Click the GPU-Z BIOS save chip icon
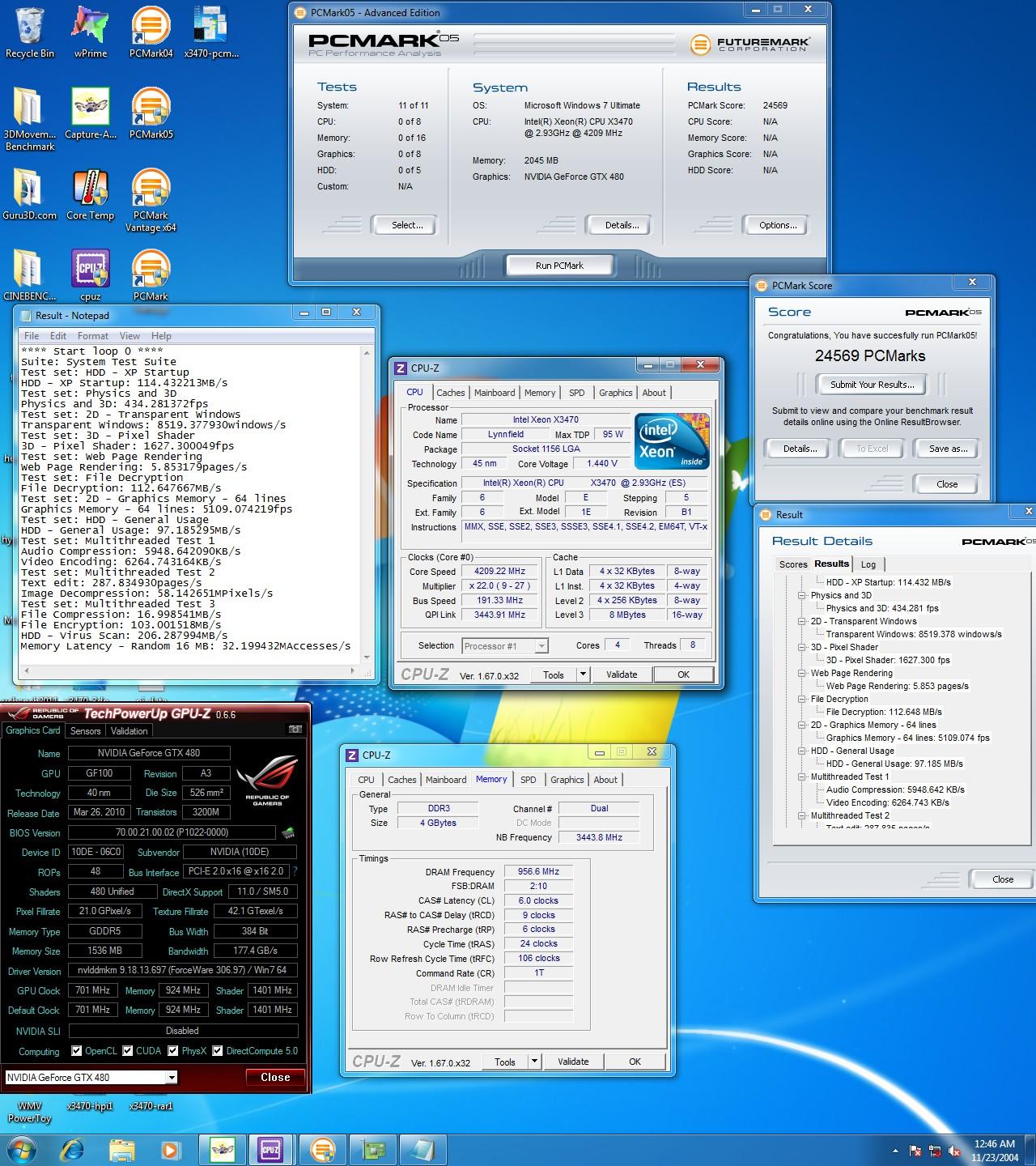Viewport: 1036px width, 1166px height. click(287, 832)
